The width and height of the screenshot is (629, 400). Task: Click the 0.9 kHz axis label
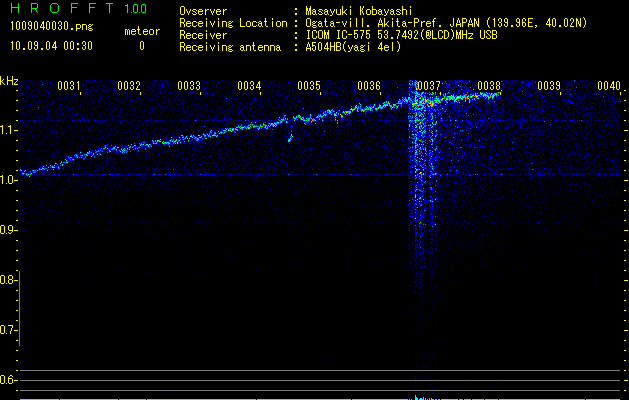[x=8, y=230]
